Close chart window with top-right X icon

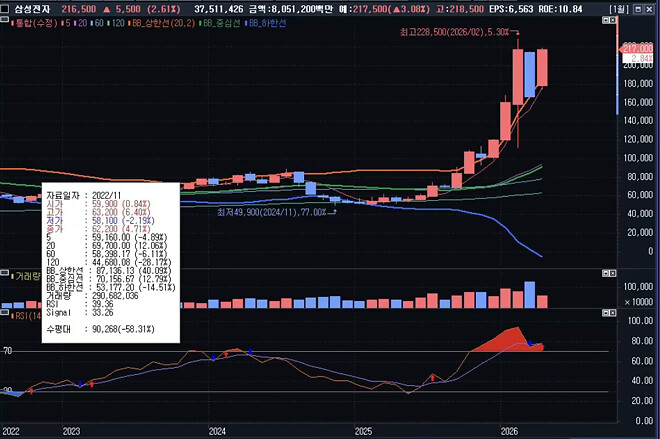(x=649, y=9)
